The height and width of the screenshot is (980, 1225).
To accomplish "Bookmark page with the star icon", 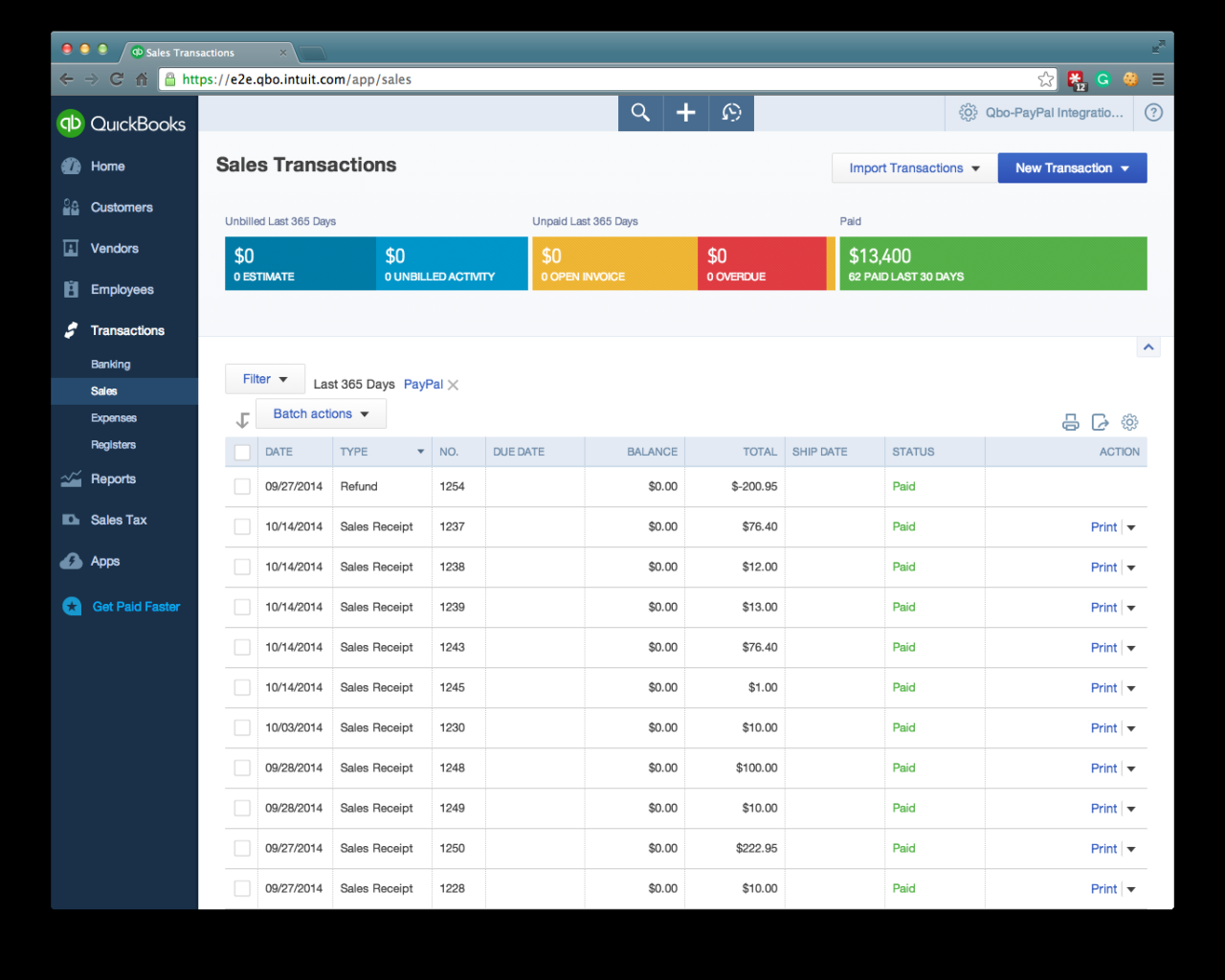I will click(x=1046, y=79).
